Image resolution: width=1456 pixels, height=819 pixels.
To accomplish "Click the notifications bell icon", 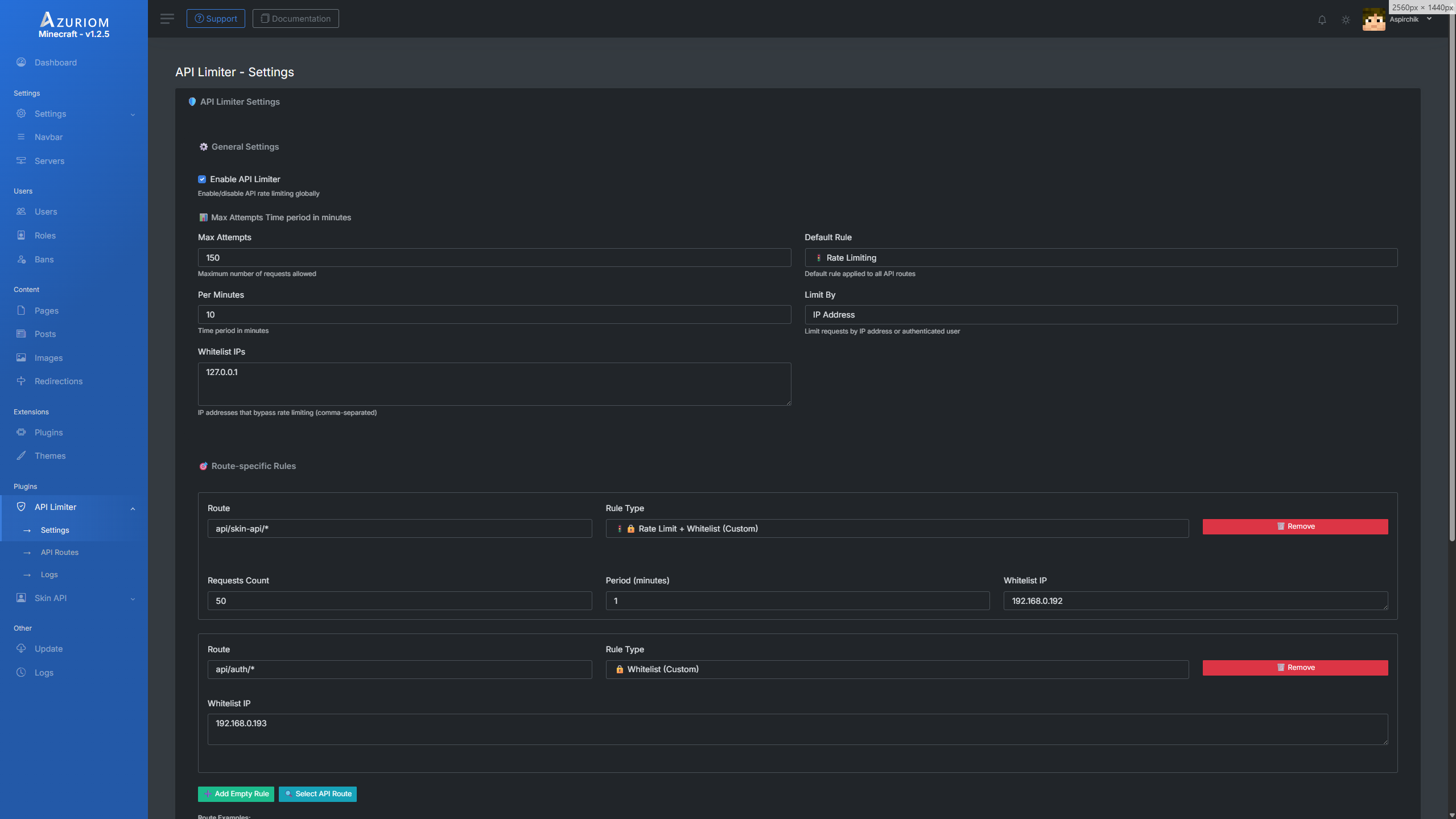I will pos(1322,20).
